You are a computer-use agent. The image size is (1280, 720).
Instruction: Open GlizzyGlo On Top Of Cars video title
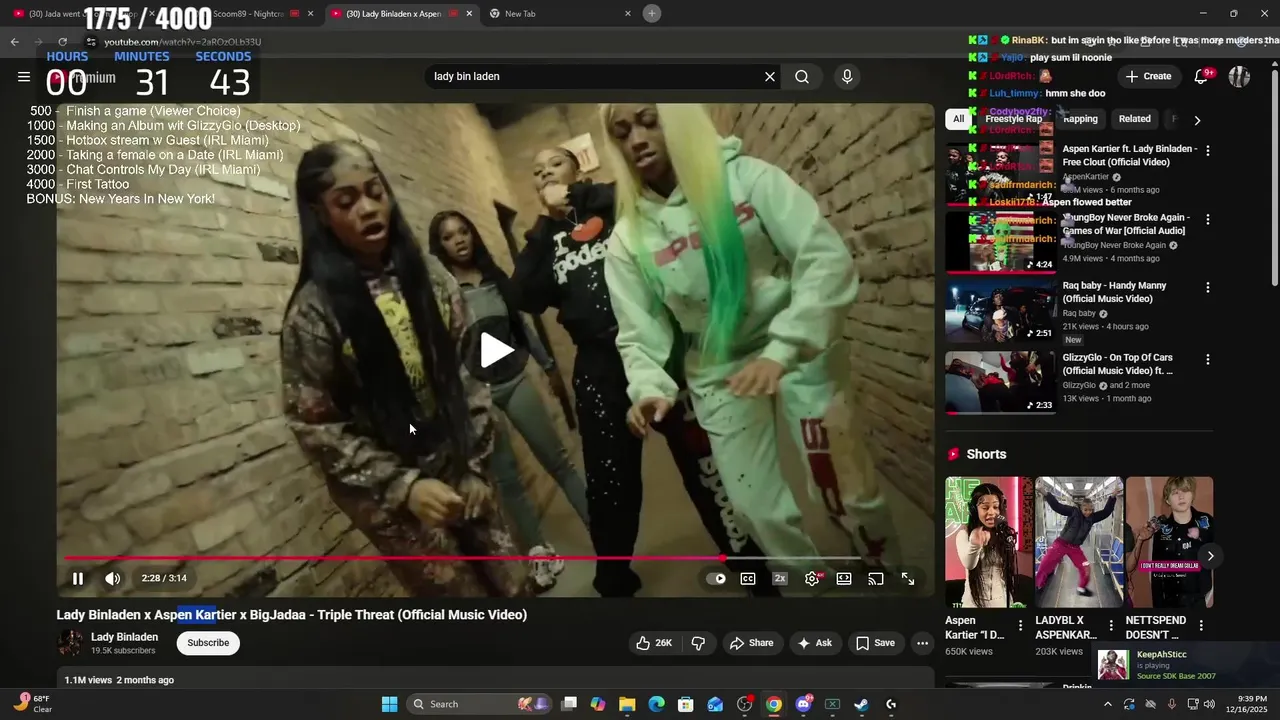(x=1117, y=364)
